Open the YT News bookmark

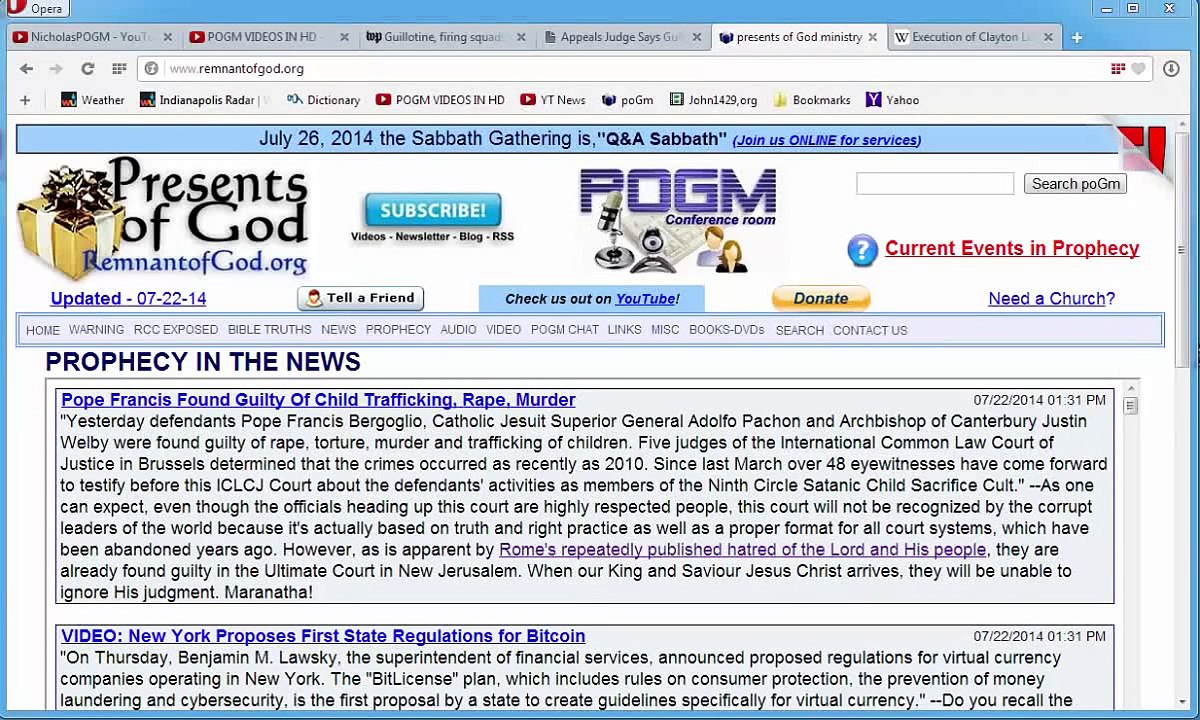tap(553, 100)
